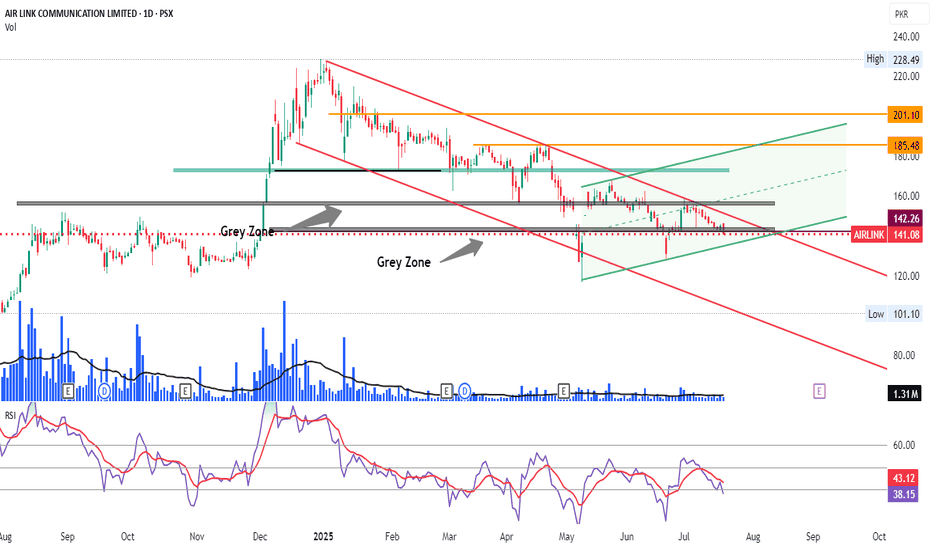
Task: Click the May label on the time axis
Action: click(566, 536)
